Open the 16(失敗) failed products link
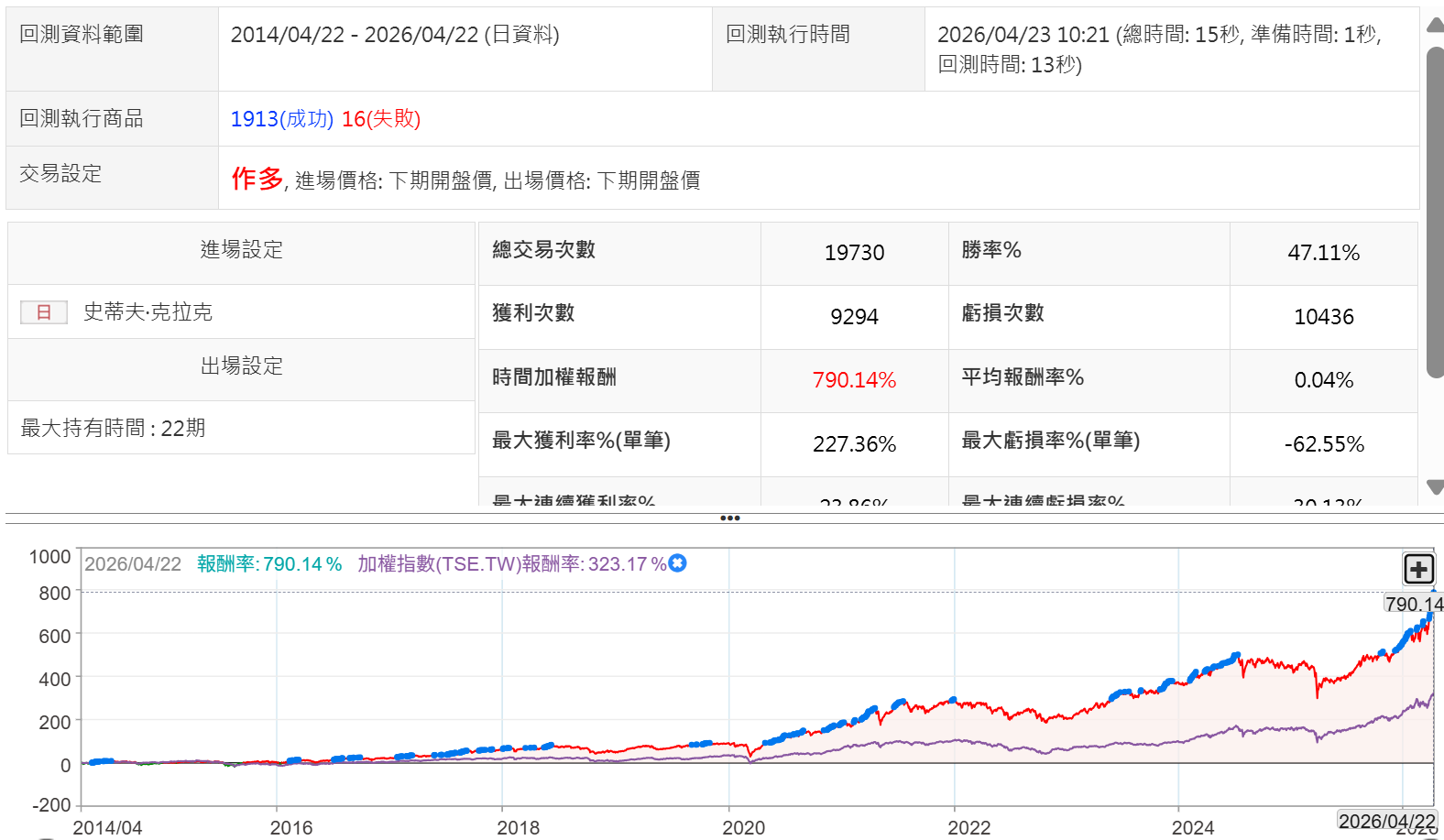Screen dimensions: 1444x840 tap(380, 119)
